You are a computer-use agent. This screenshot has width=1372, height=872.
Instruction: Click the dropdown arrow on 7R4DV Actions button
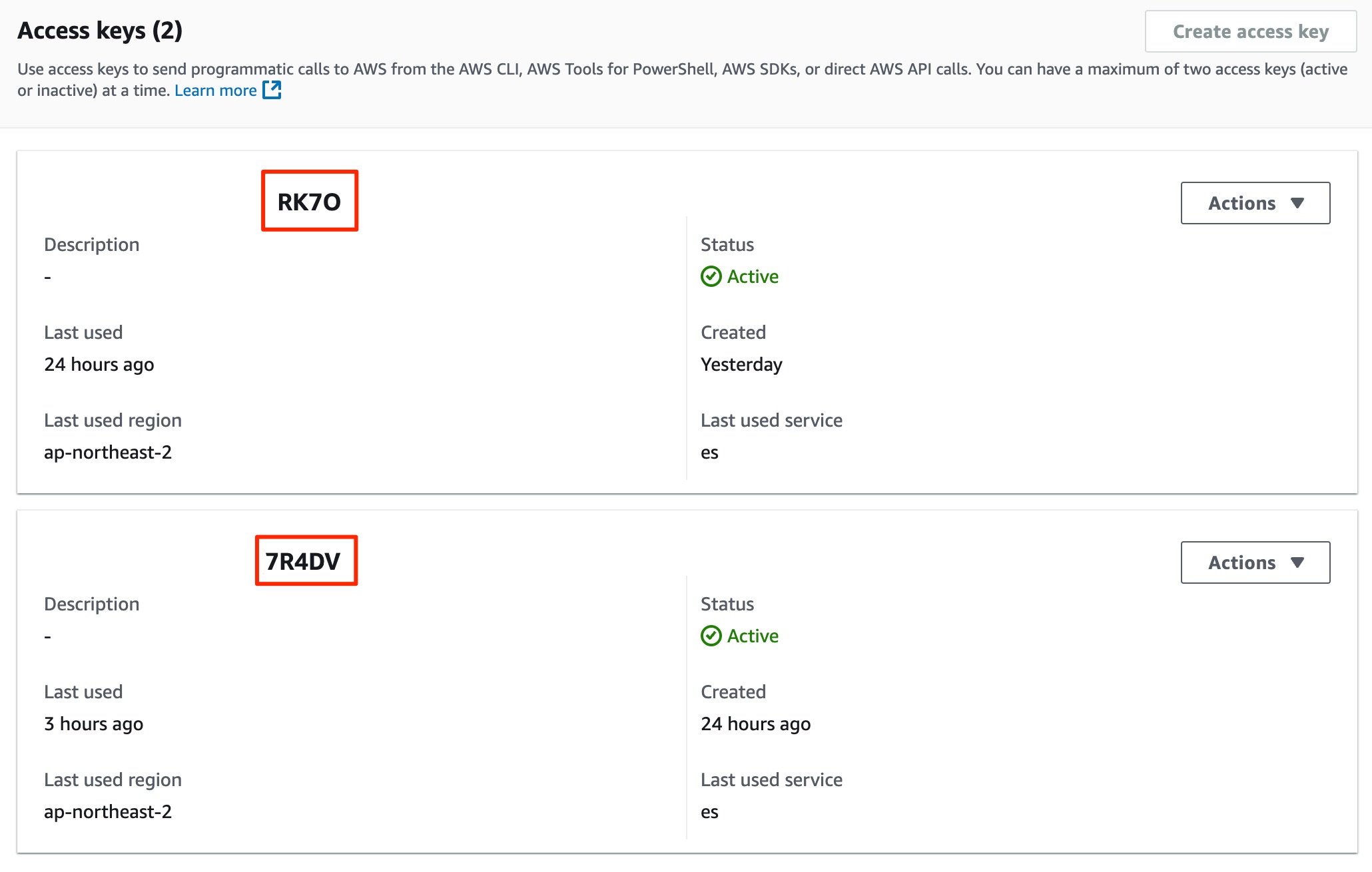point(1297,562)
